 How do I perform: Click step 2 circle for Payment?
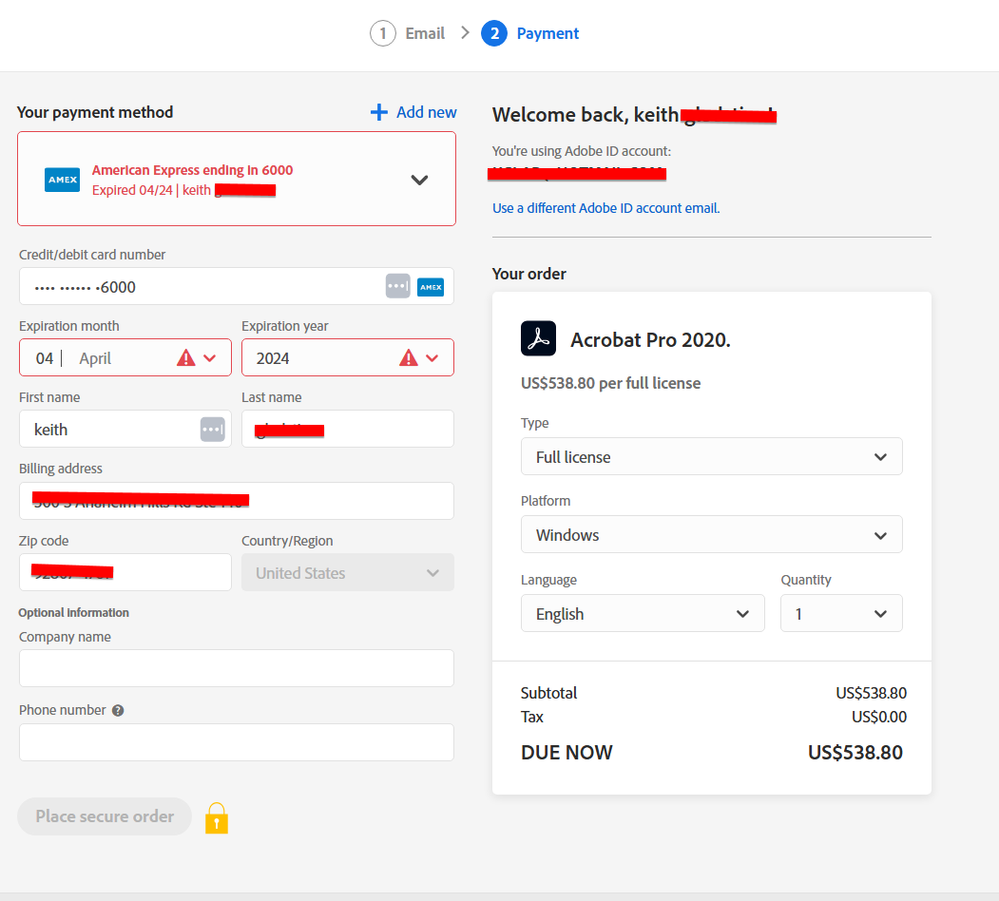[x=494, y=33]
